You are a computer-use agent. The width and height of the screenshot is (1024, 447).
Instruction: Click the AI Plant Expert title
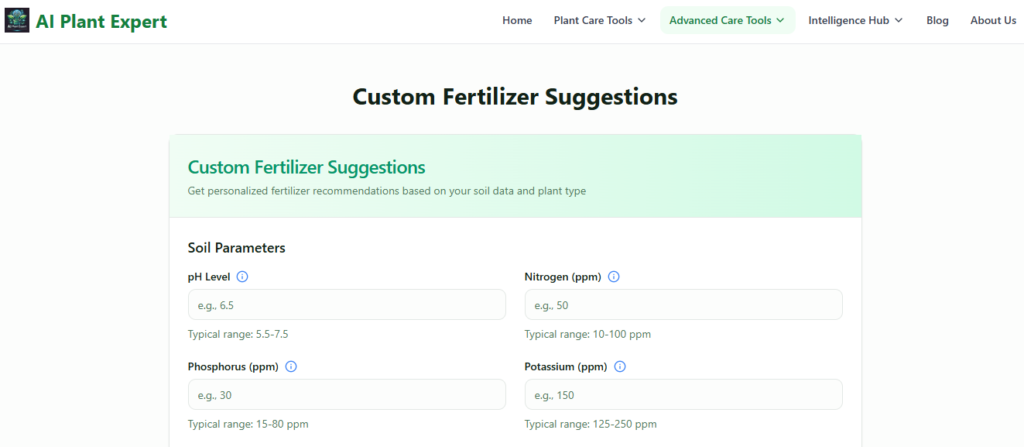tap(101, 21)
